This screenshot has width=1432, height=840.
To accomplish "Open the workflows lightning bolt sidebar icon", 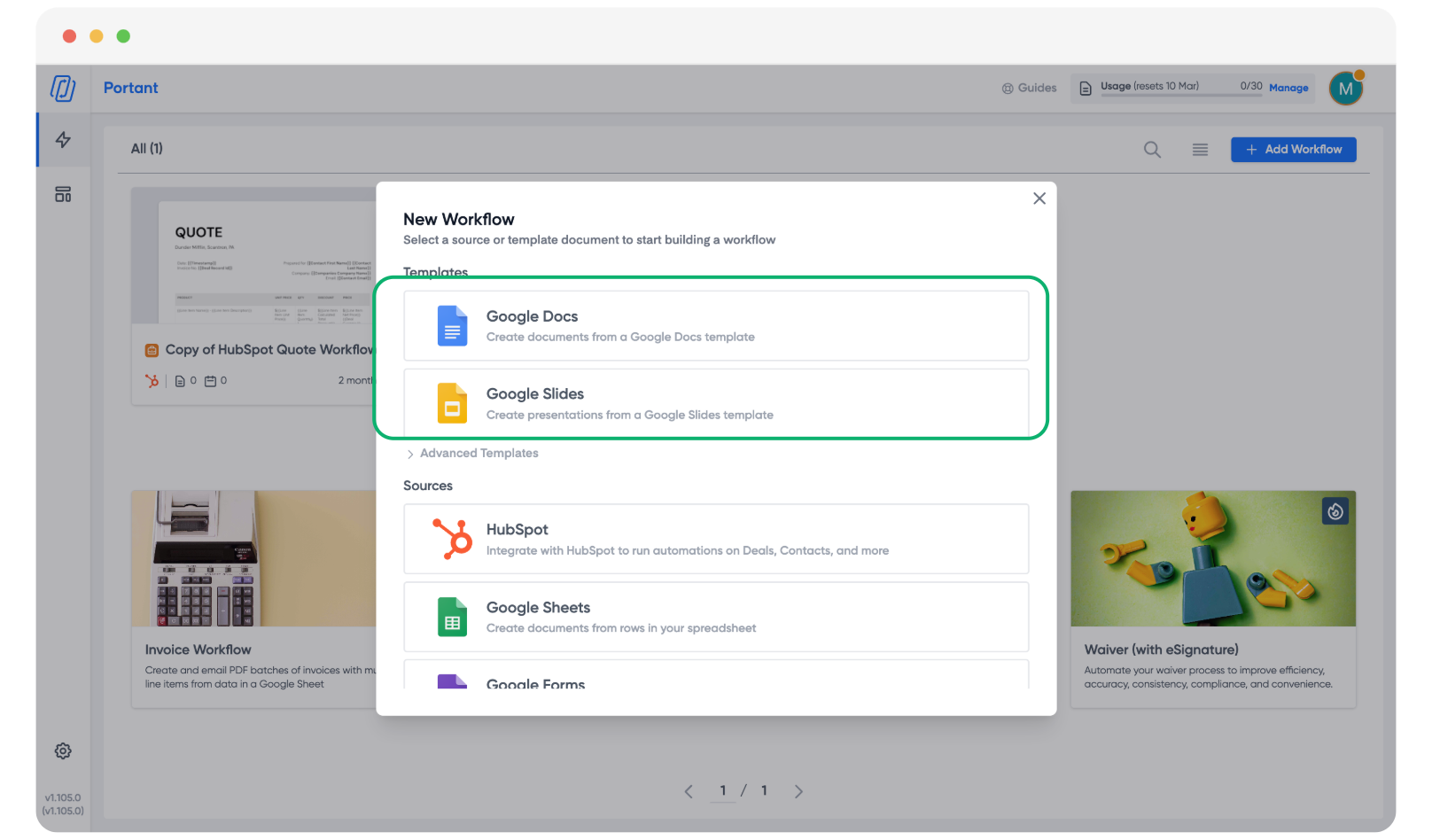I will coord(63,140).
